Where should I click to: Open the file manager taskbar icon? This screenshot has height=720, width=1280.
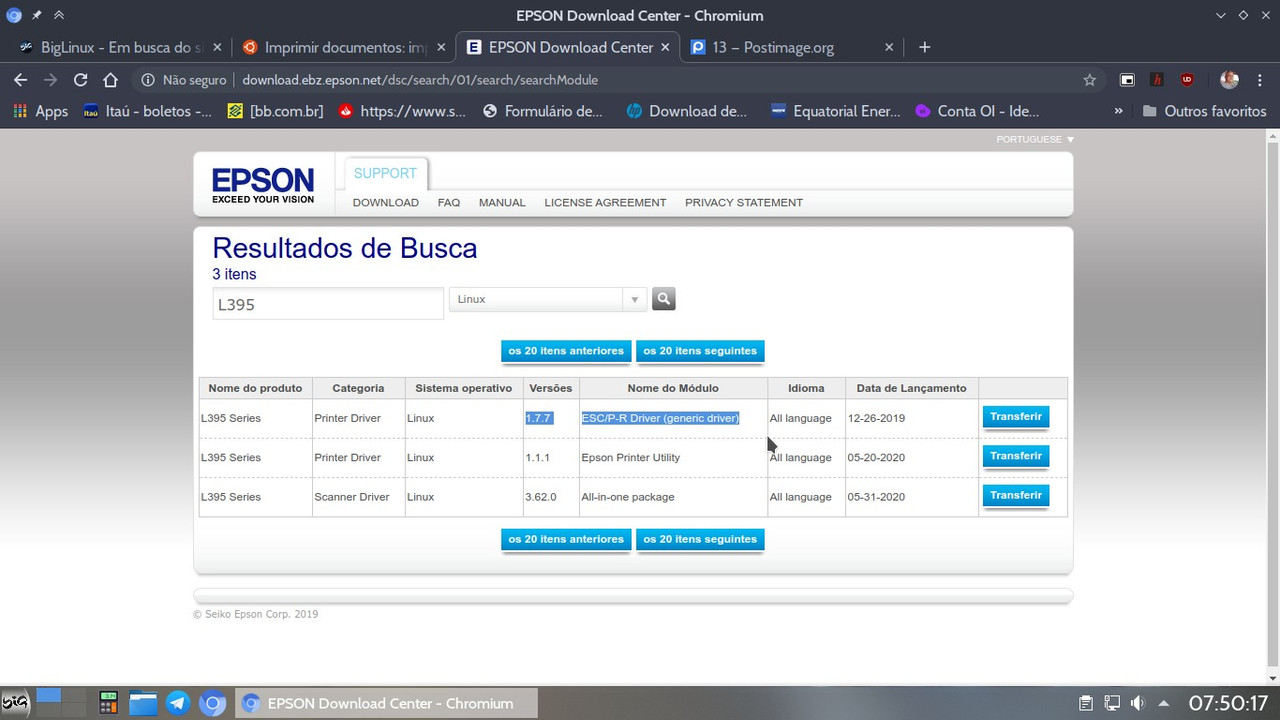(144, 703)
